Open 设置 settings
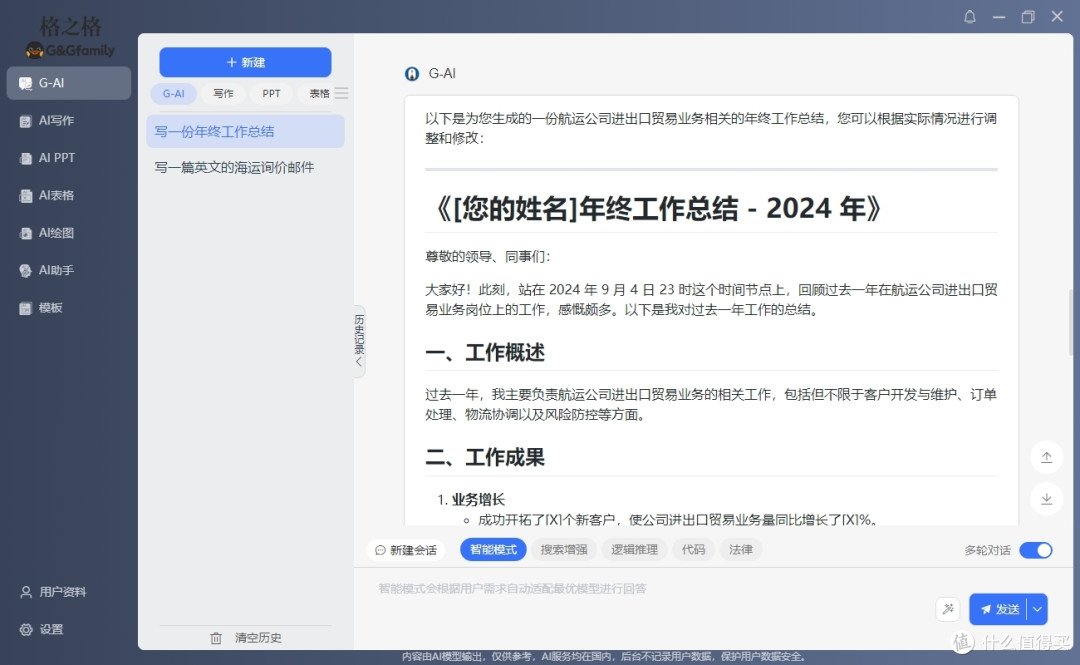This screenshot has height=665, width=1080. 42,629
